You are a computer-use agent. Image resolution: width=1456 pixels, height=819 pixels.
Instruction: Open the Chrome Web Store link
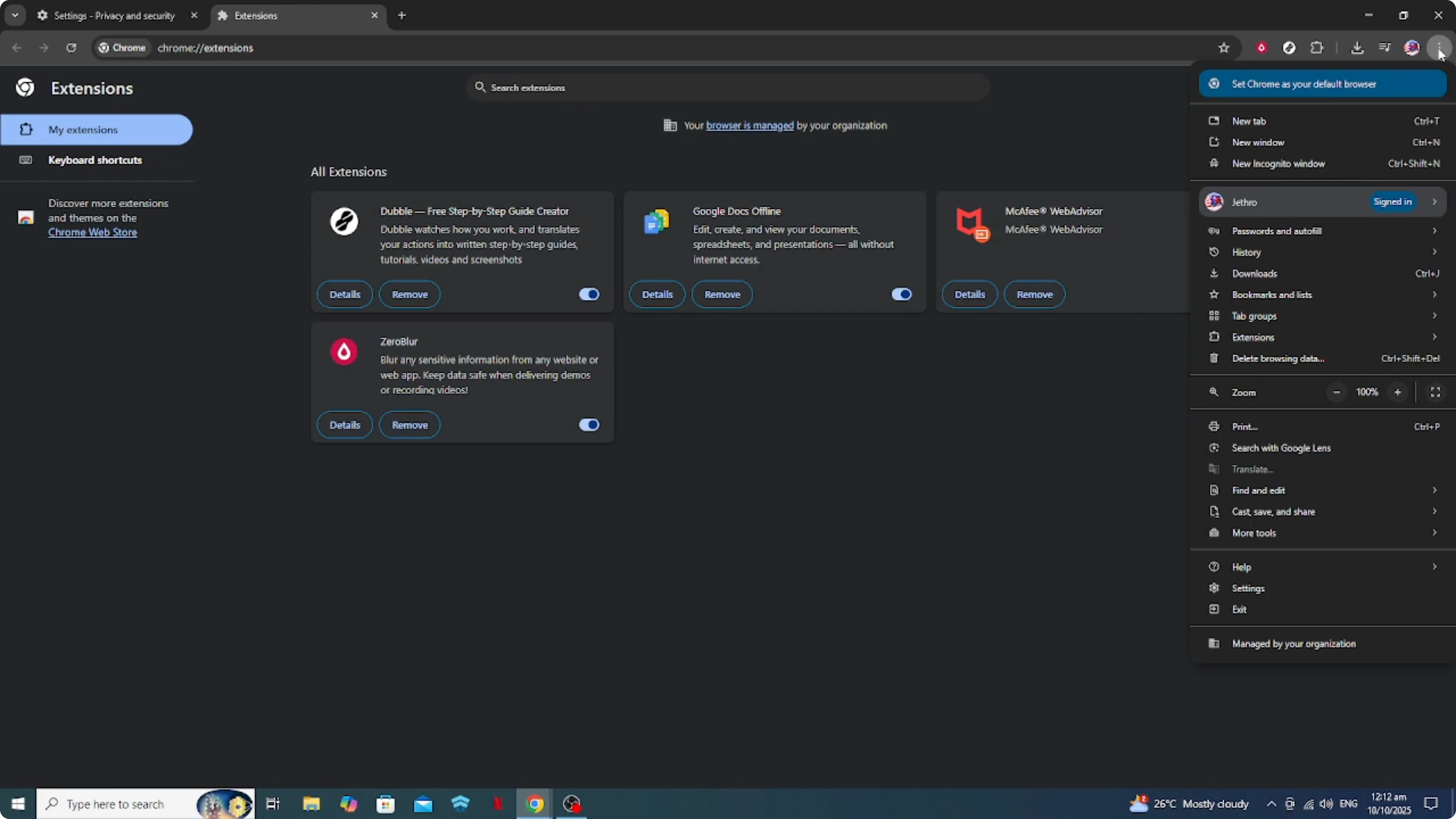pos(92,232)
